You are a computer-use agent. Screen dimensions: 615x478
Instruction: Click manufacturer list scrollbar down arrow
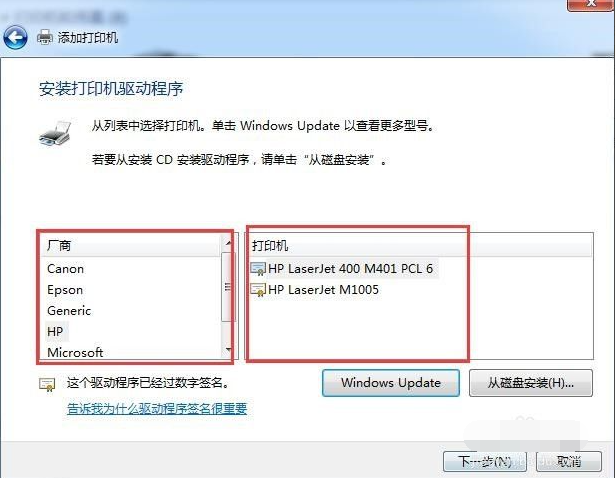tap(227, 349)
